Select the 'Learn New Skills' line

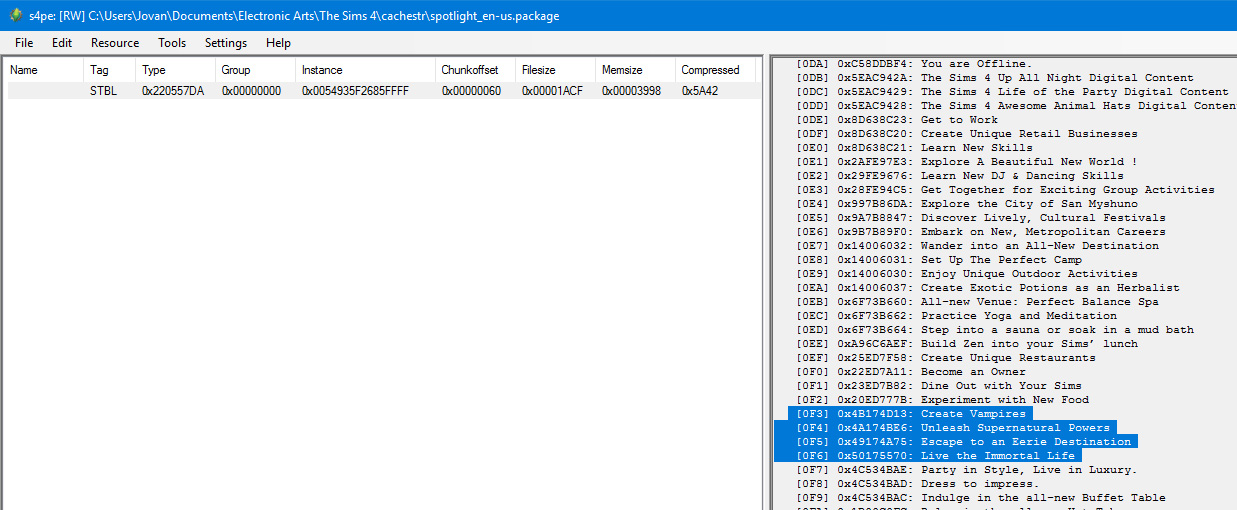(914, 148)
